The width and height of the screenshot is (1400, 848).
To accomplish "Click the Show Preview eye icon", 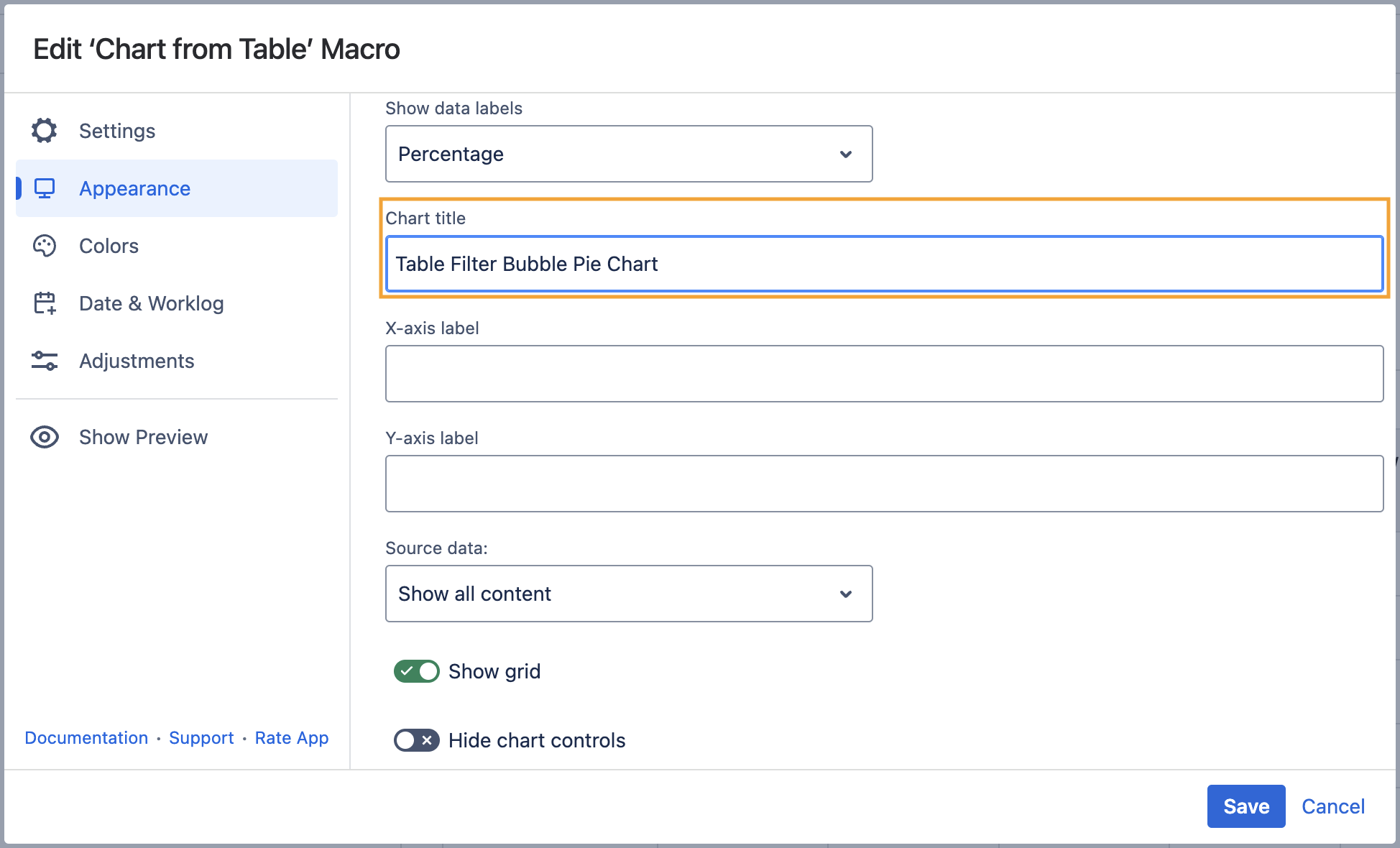I will tap(45, 437).
